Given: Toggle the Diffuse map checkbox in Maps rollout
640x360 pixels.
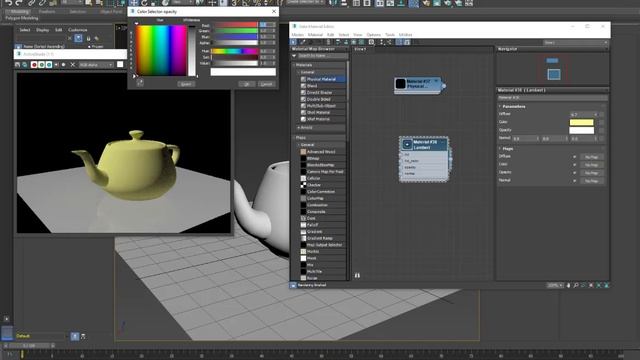Looking at the screenshot, I should click(575, 157).
